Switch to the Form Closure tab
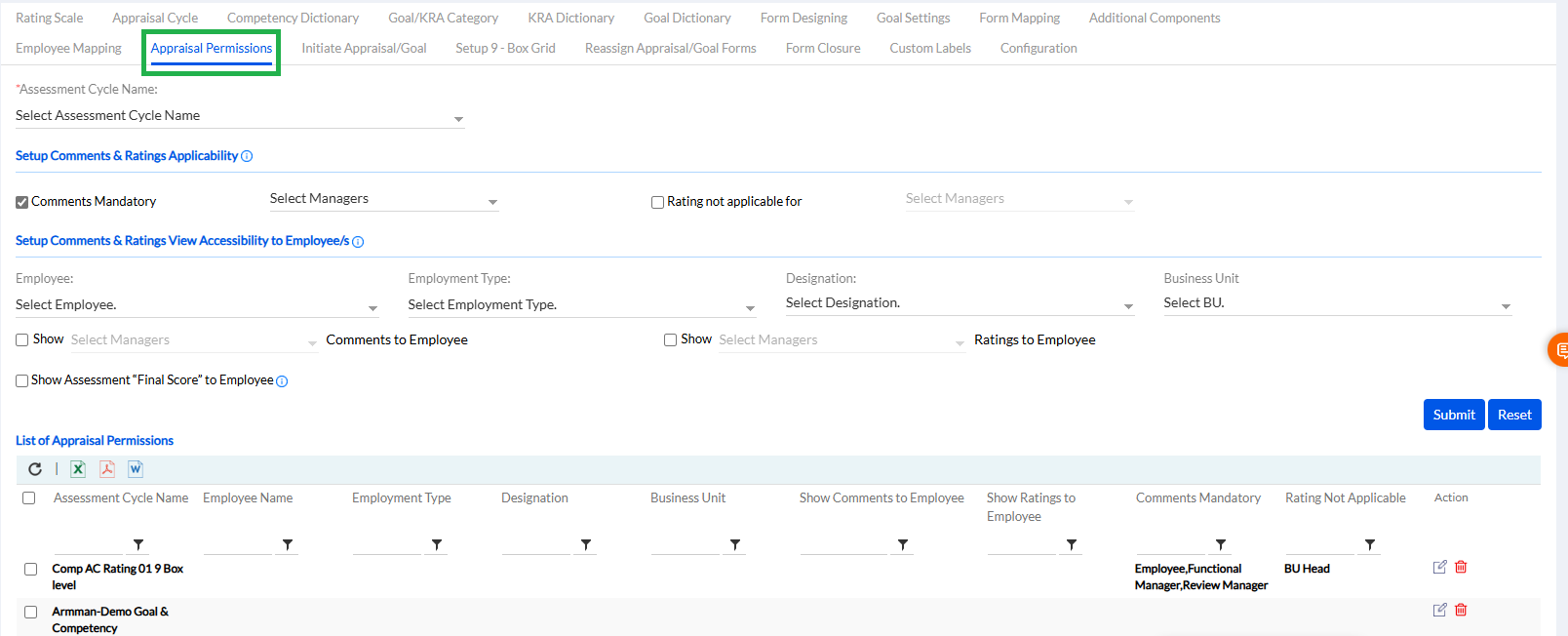 tap(822, 48)
